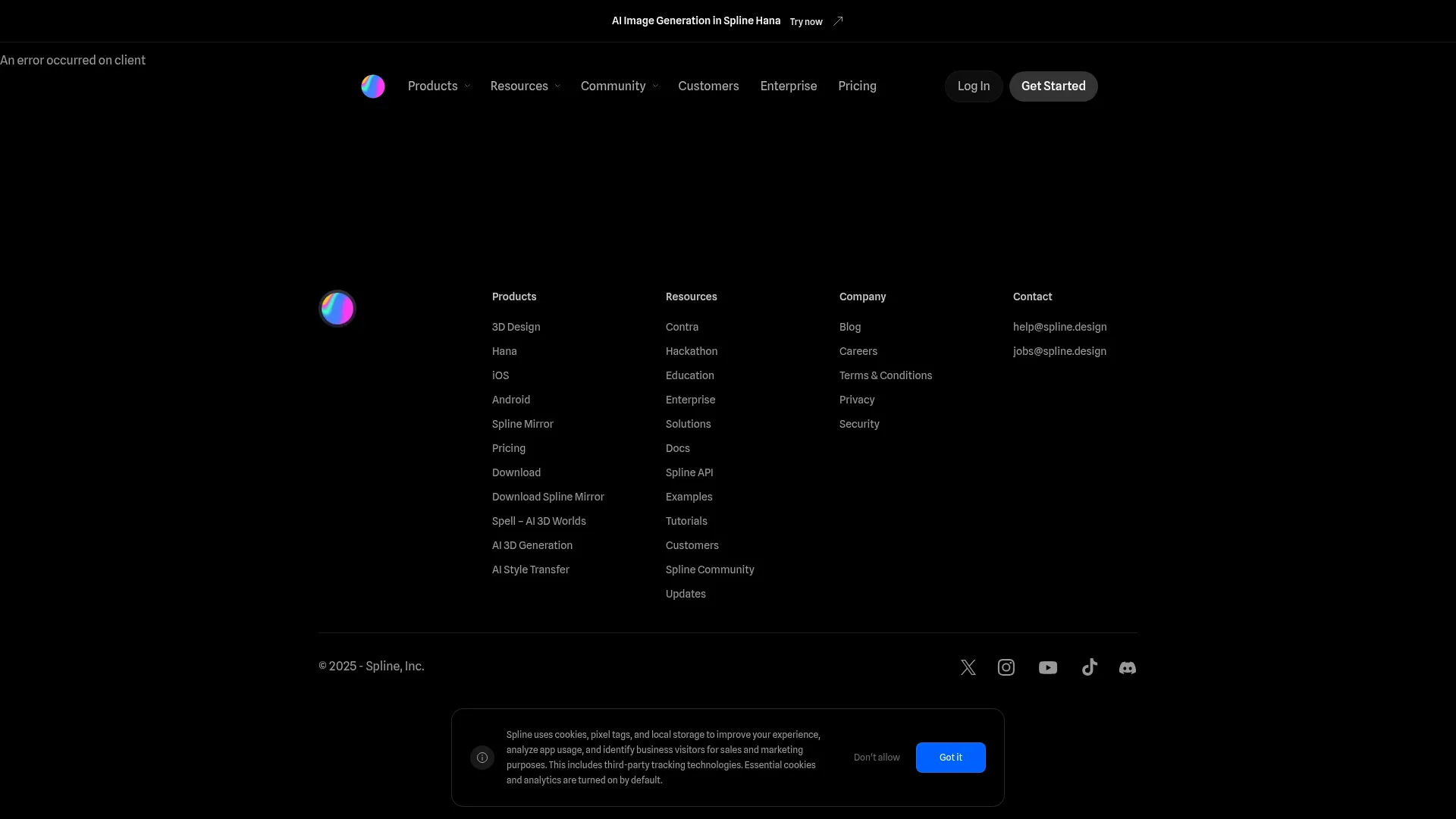Open the TikTok icon in footer
The width and height of the screenshot is (1456, 819).
1090,667
